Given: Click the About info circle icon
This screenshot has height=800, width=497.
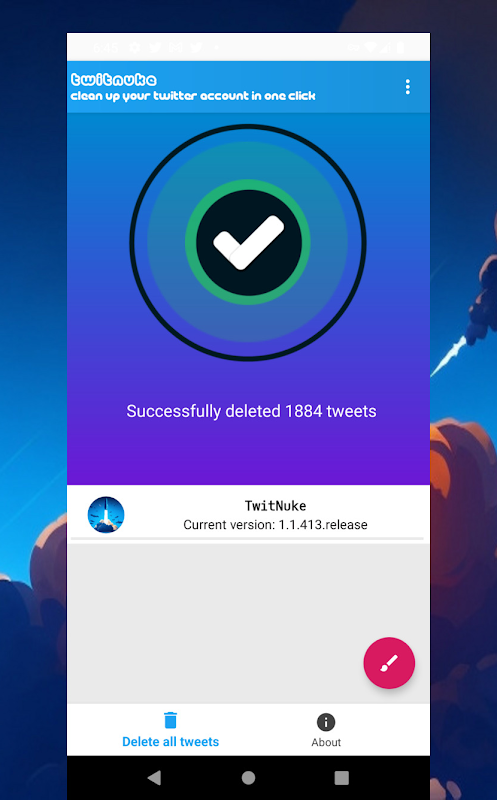Looking at the screenshot, I should [326, 722].
